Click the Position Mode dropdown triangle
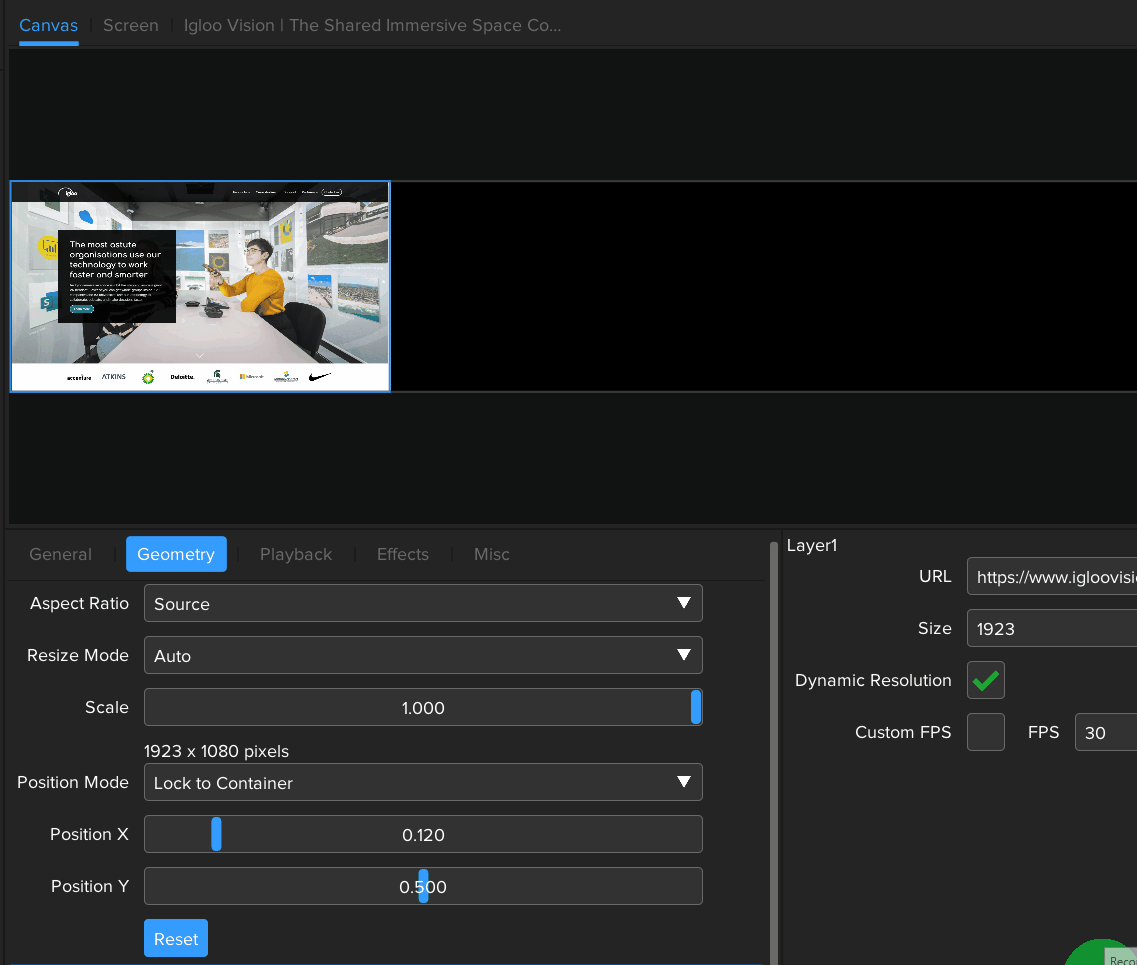Screen dimensions: 1137x965 (x=685, y=781)
